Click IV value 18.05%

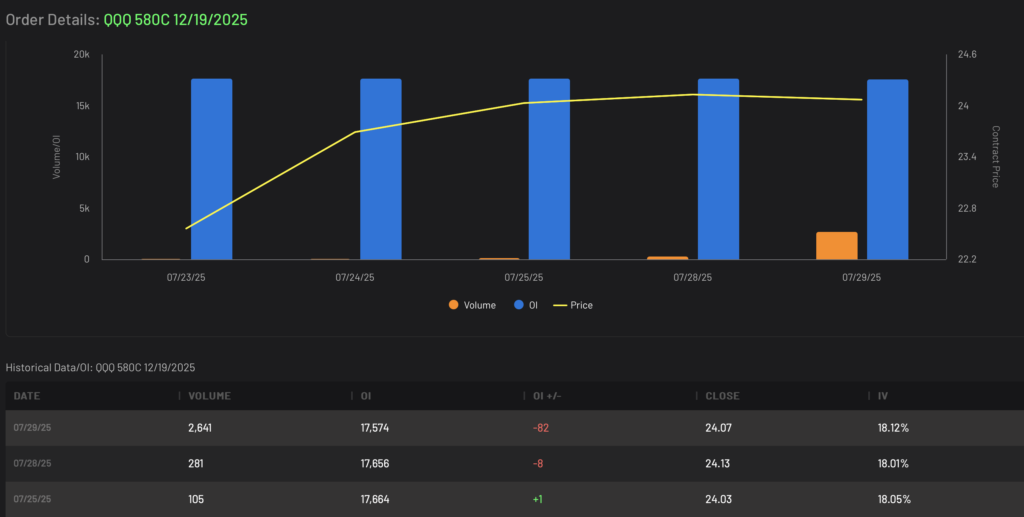894,499
